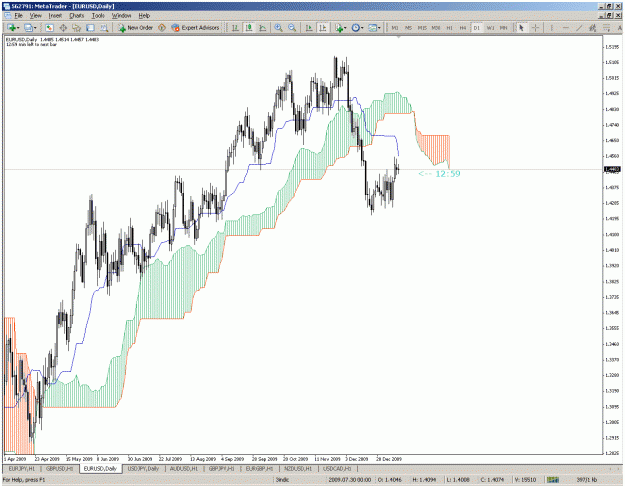625x486 pixels.
Task: Select the W1 timeframe button
Action: 490,28
